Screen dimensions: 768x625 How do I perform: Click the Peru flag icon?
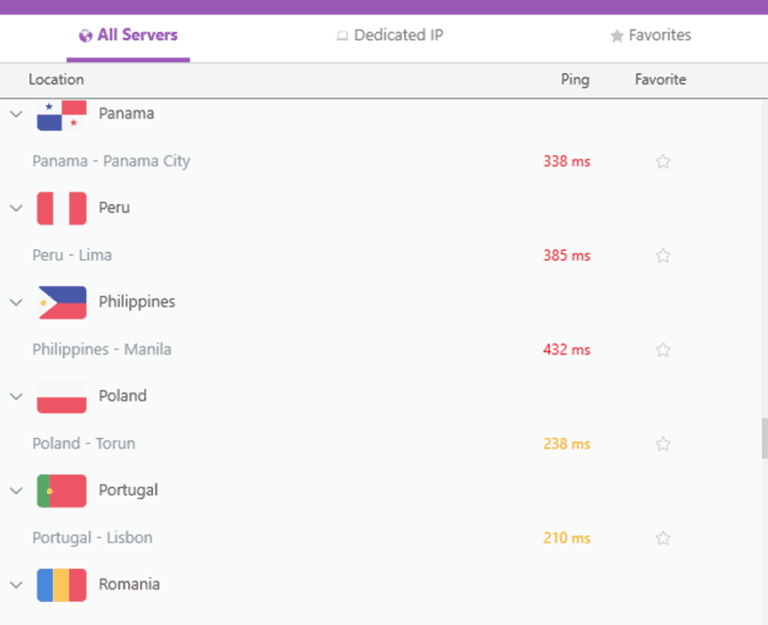pos(61,208)
